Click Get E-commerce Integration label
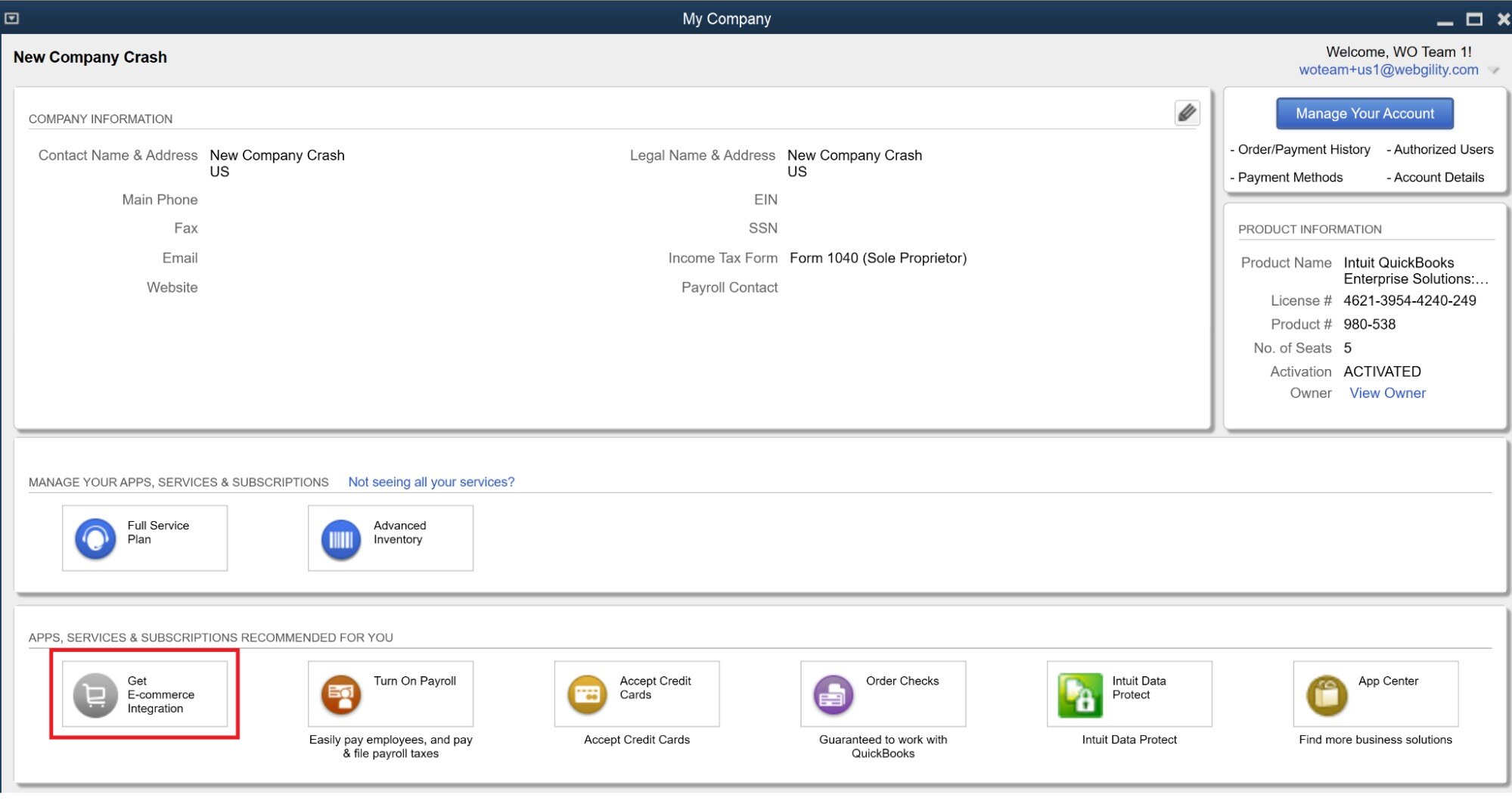This screenshot has width=1512, height=804. [161, 694]
